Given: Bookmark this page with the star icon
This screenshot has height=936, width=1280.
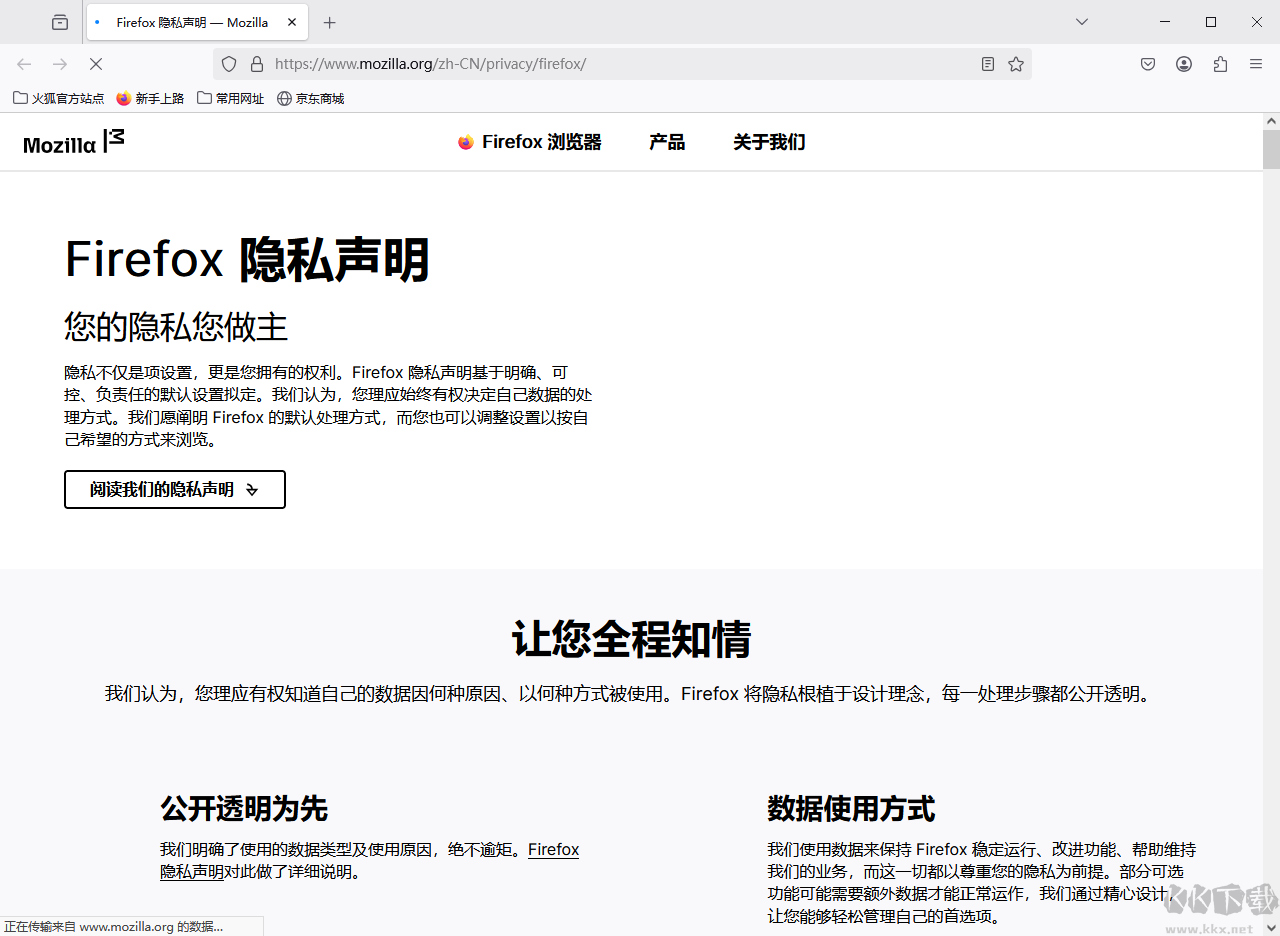Looking at the screenshot, I should click(1016, 64).
